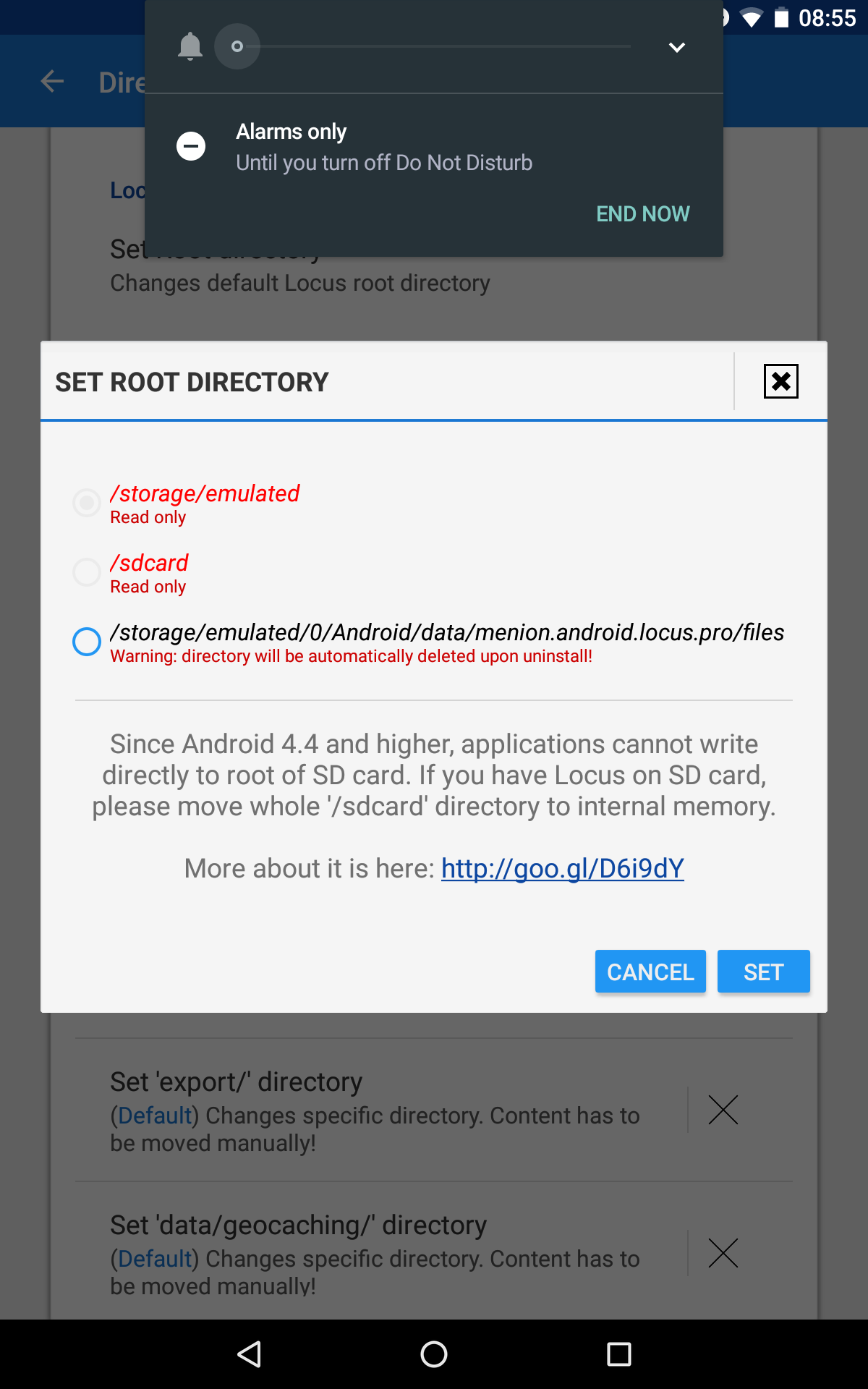Open the Set 'export/' directory setting

point(376,1110)
